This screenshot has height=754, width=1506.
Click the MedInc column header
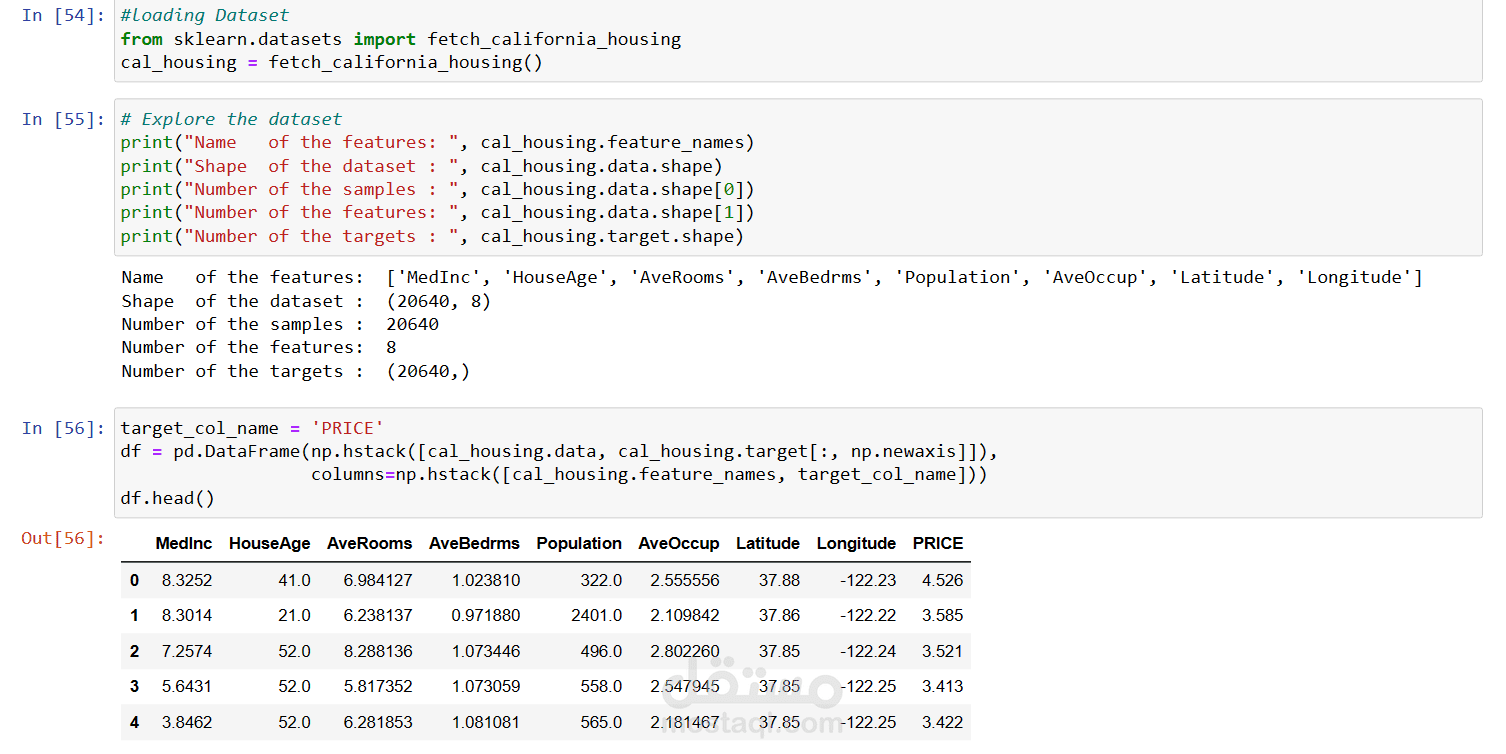point(184,544)
